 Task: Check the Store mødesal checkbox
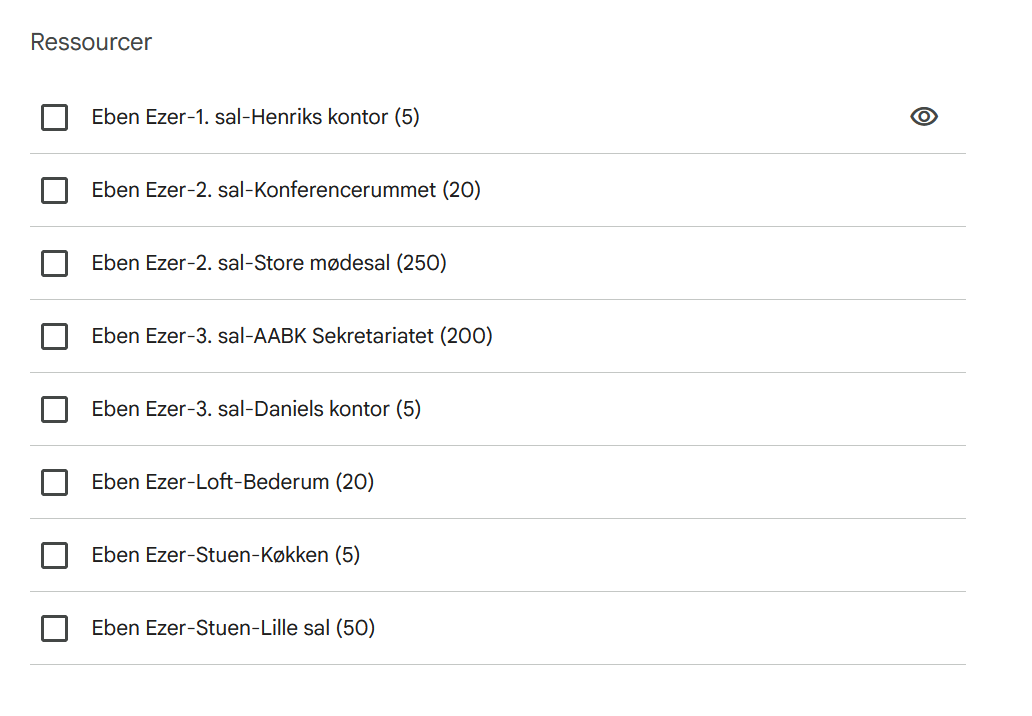tap(55, 263)
